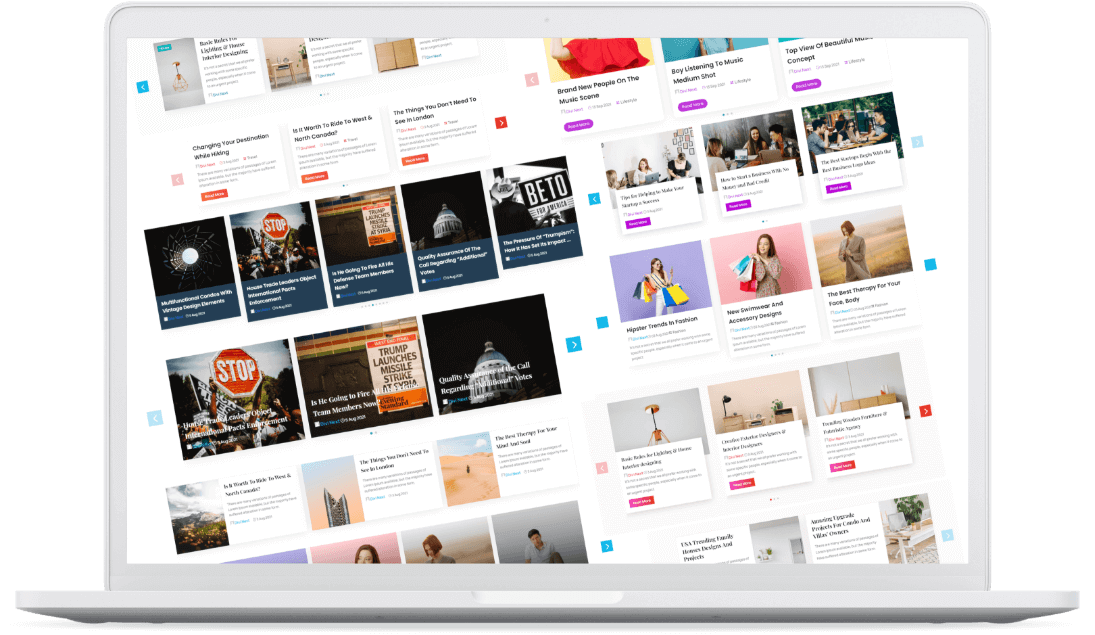This screenshot has width=1095, height=635.
Task: Click light-blue previous arrow beside large STOP sign image
Action: click(x=155, y=418)
